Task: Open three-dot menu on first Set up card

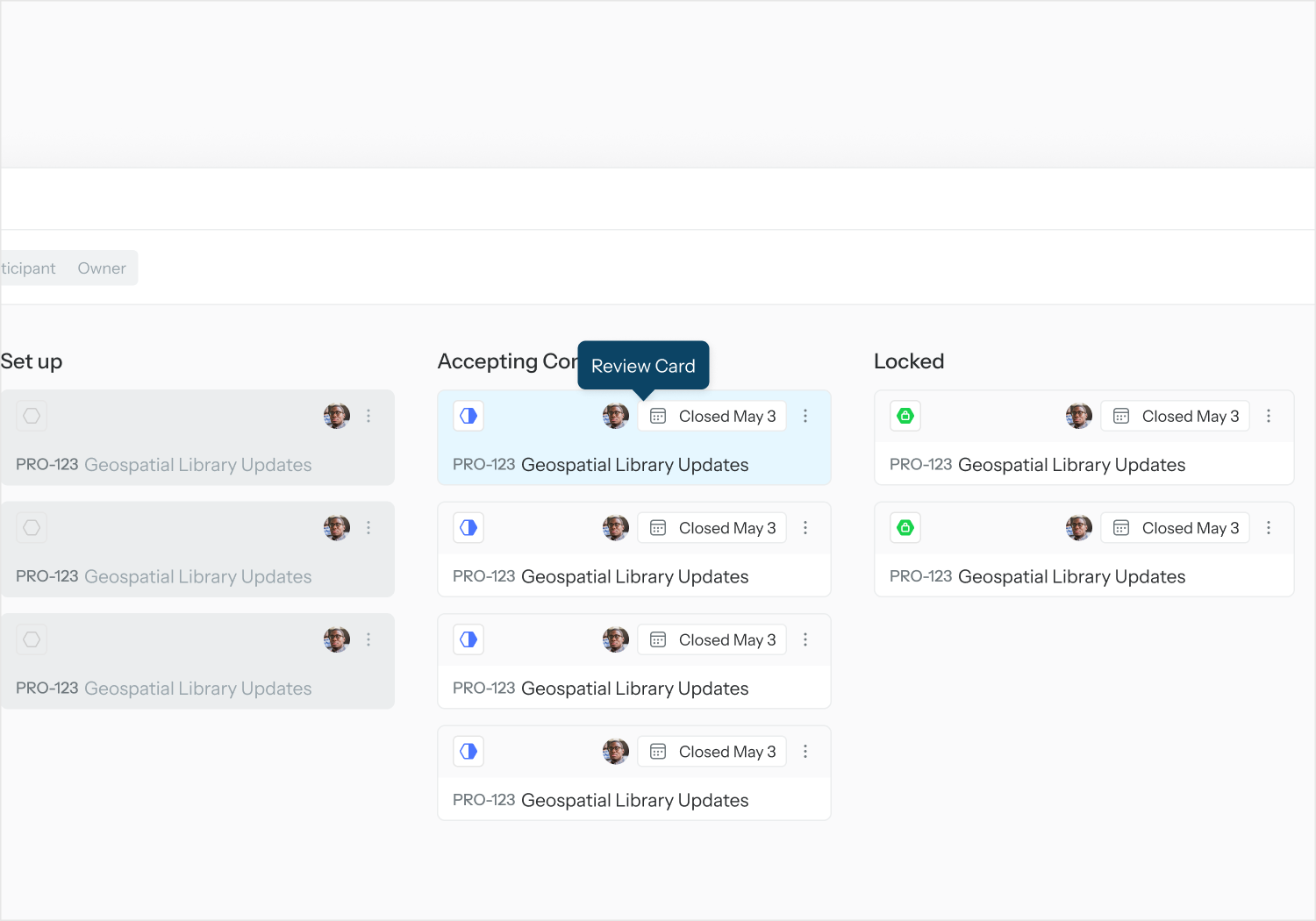Action: tap(368, 416)
